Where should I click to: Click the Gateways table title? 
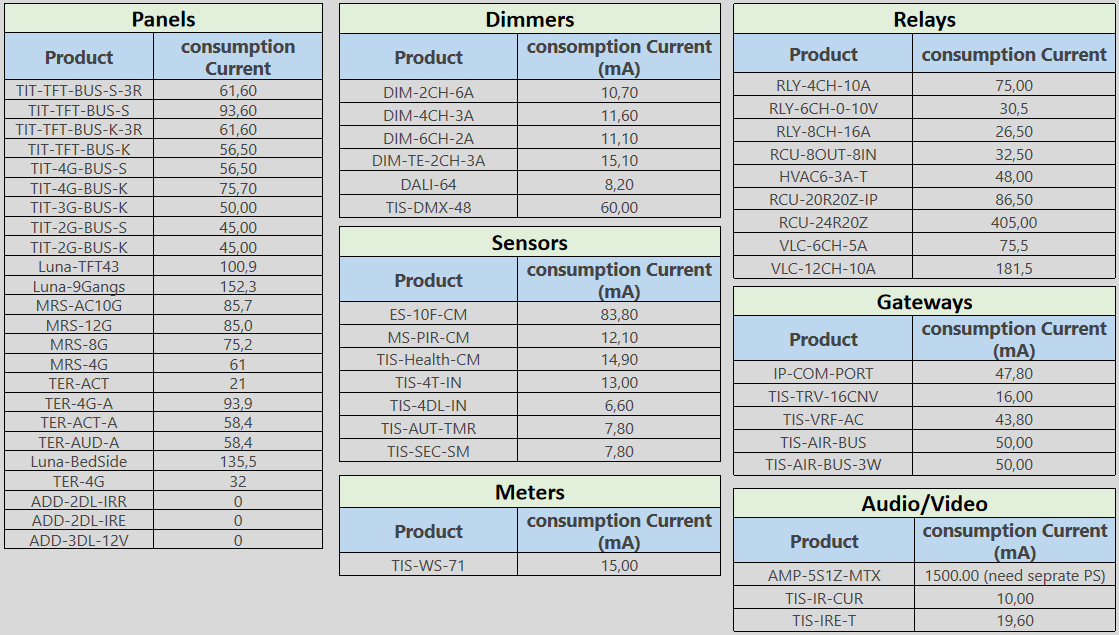tap(924, 301)
